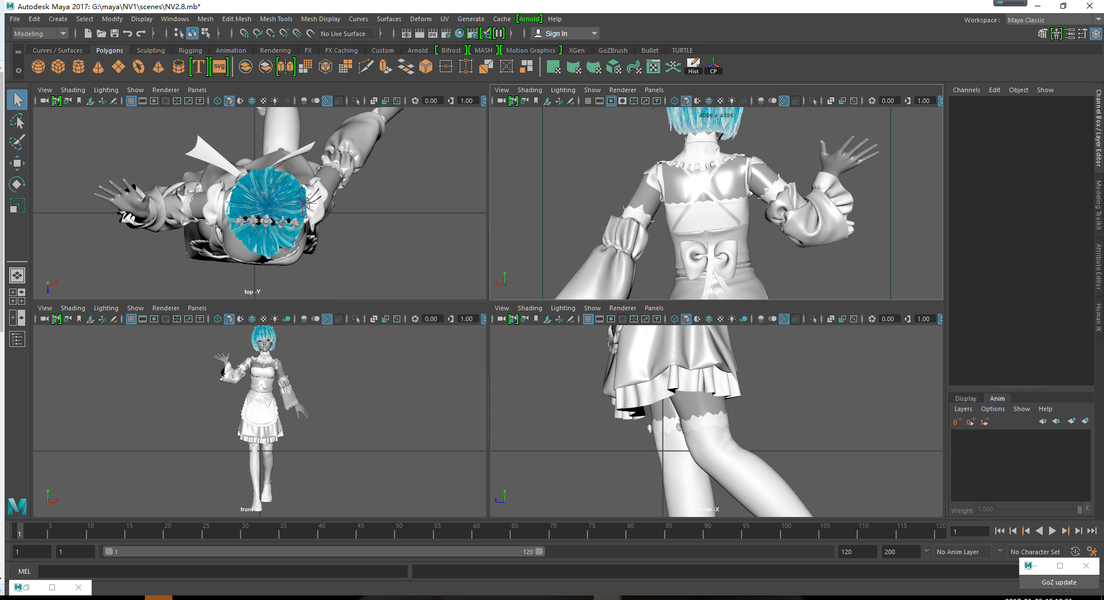Click the Redo arrow icon

click(141, 33)
